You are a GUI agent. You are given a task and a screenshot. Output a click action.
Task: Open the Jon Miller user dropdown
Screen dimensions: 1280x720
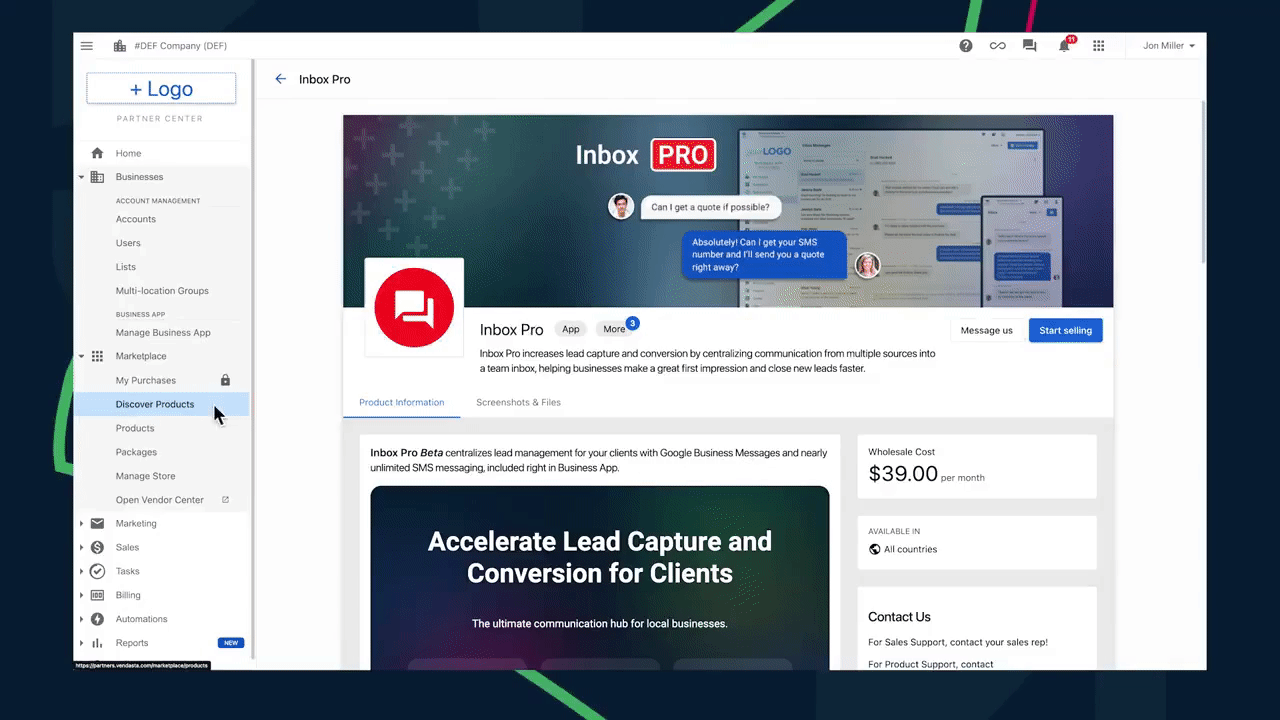pos(1168,46)
